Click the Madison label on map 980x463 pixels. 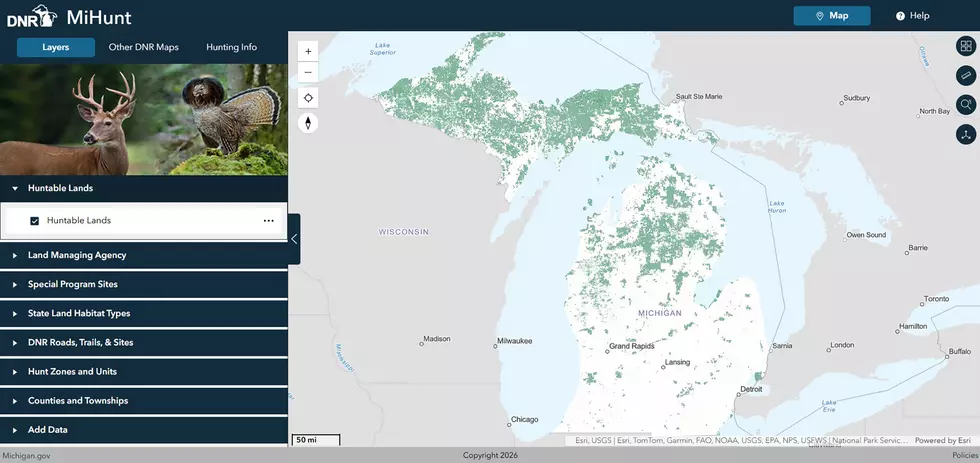(x=436, y=339)
